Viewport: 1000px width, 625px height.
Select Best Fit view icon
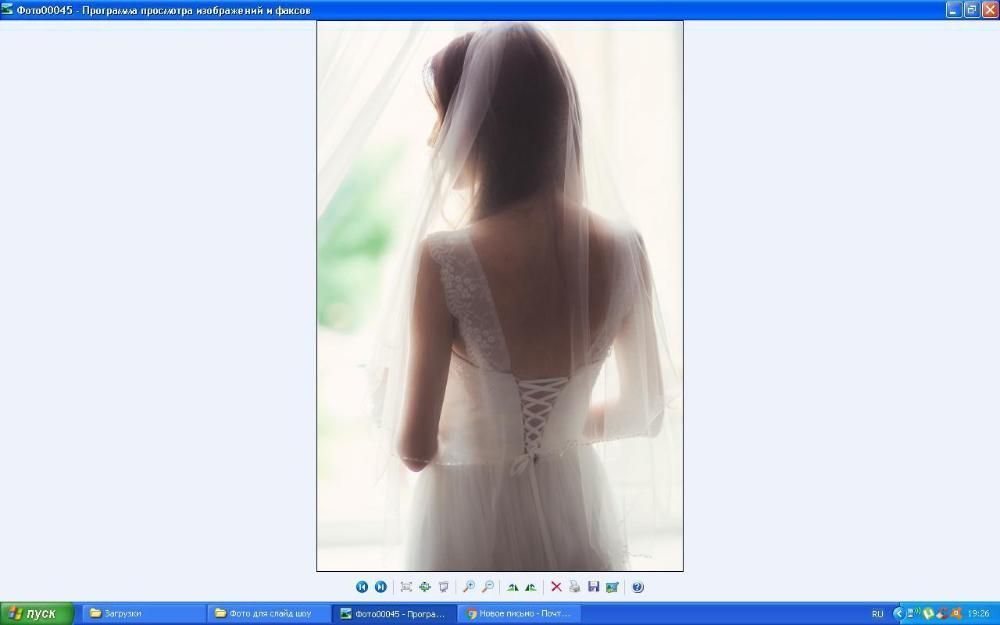tap(406, 587)
